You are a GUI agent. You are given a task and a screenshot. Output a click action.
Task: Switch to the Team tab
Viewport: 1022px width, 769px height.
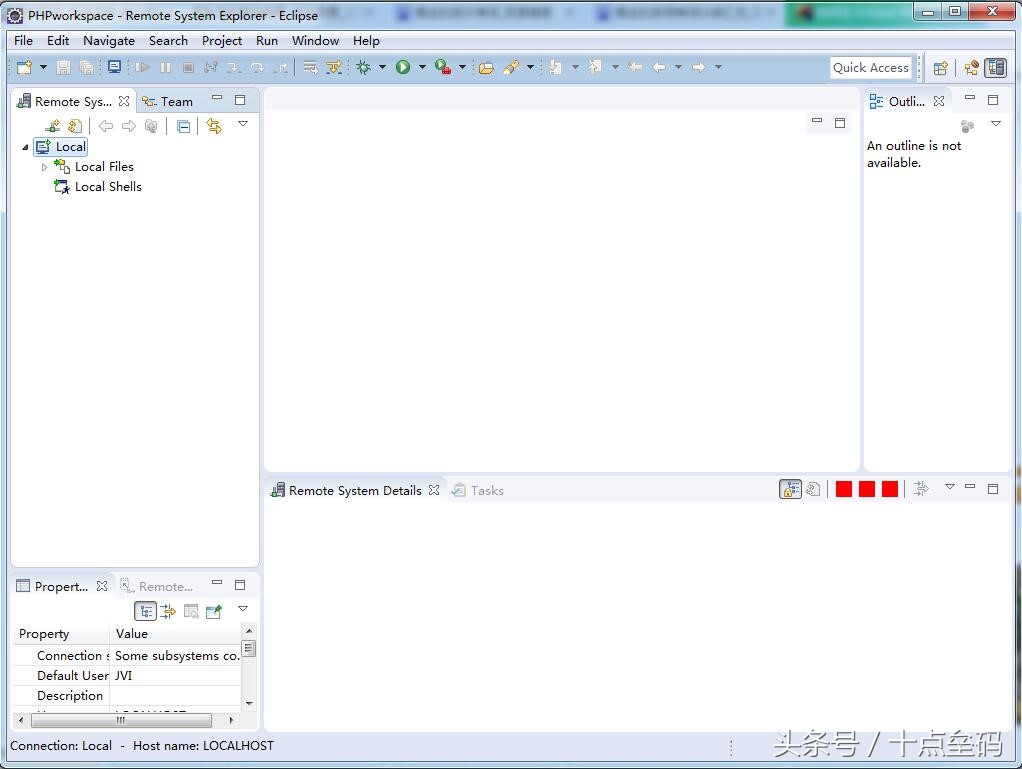pos(168,101)
